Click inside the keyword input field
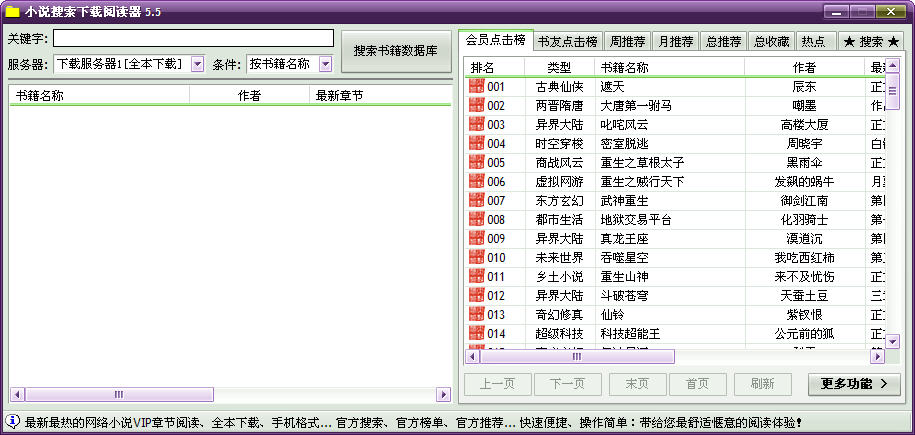 pyautogui.click(x=193, y=38)
